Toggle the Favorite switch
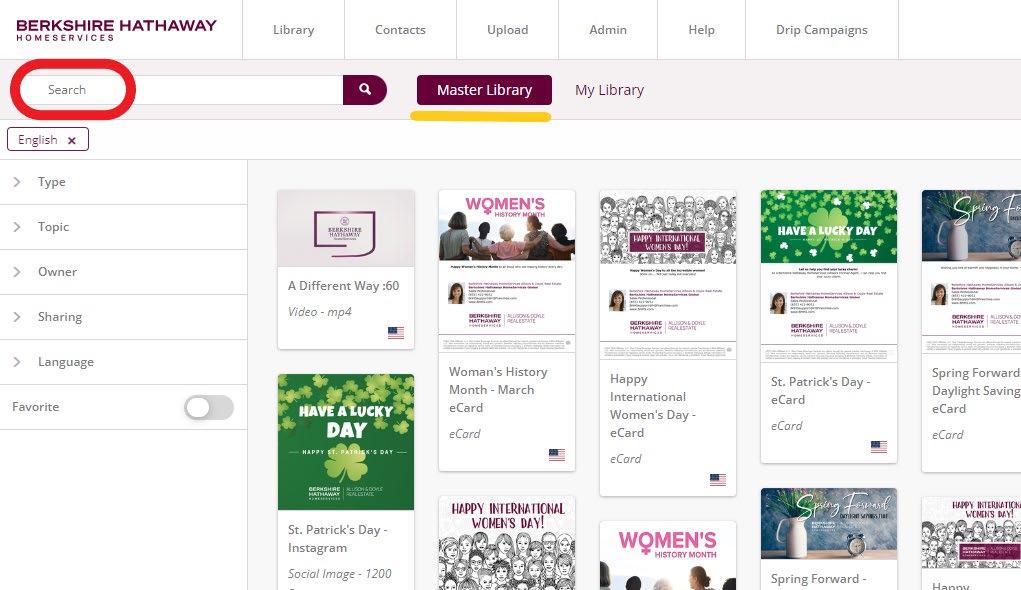This screenshot has width=1021, height=590. coord(209,408)
